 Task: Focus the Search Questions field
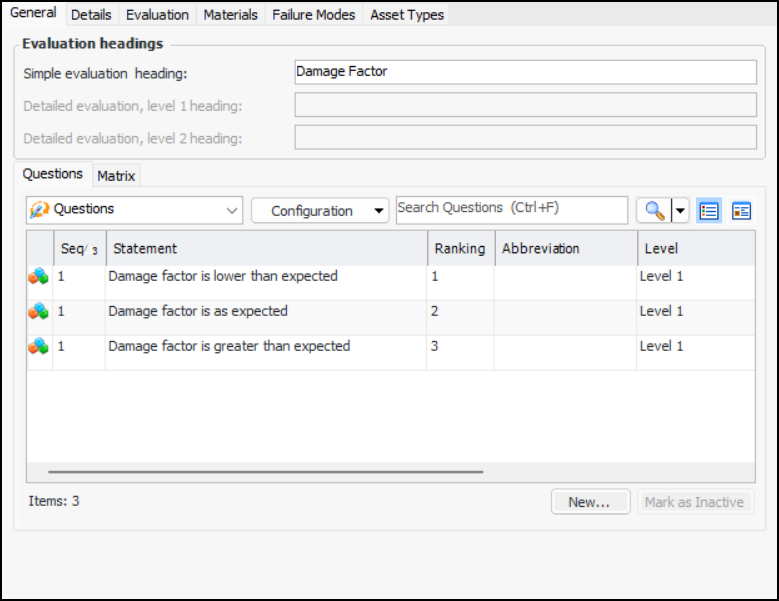click(x=511, y=209)
